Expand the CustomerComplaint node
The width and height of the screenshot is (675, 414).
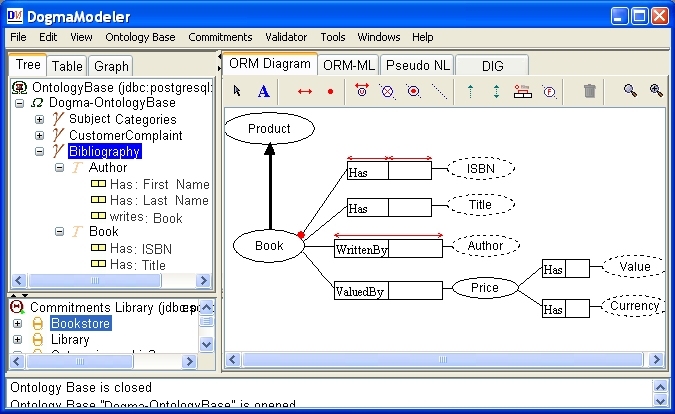coord(39,135)
